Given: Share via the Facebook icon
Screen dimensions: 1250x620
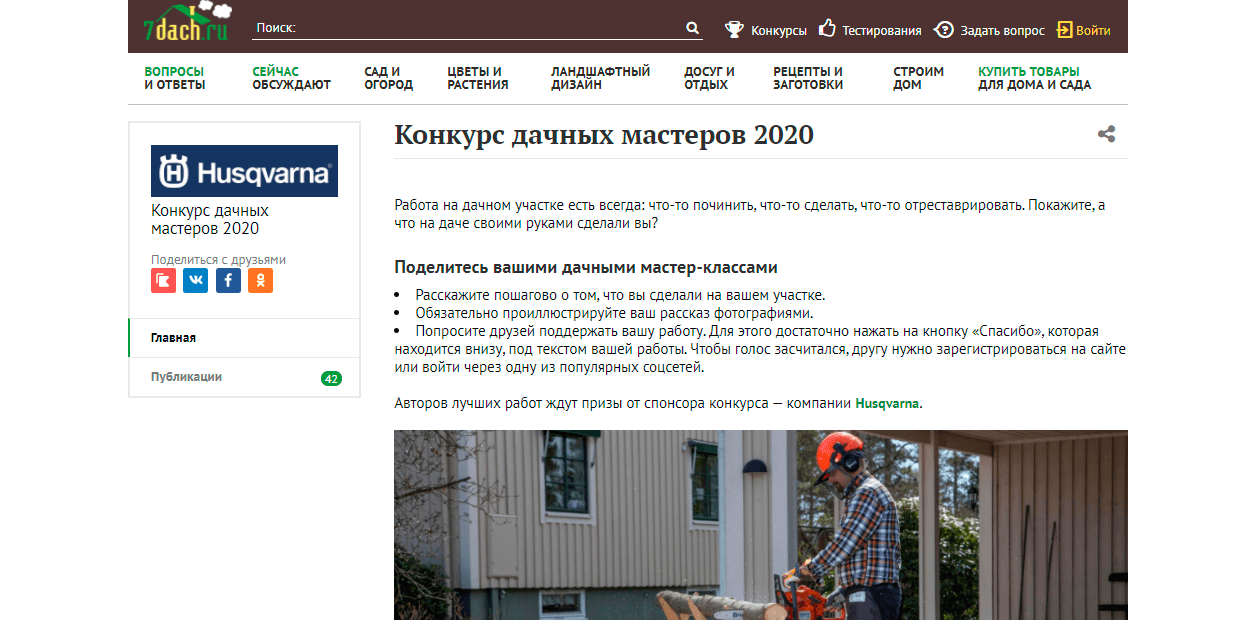Looking at the screenshot, I should tap(228, 281).
